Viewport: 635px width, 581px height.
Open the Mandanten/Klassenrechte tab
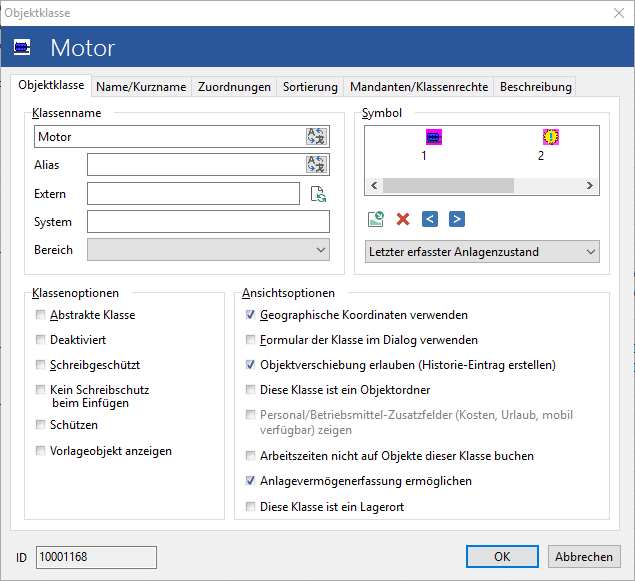point(419,87)
